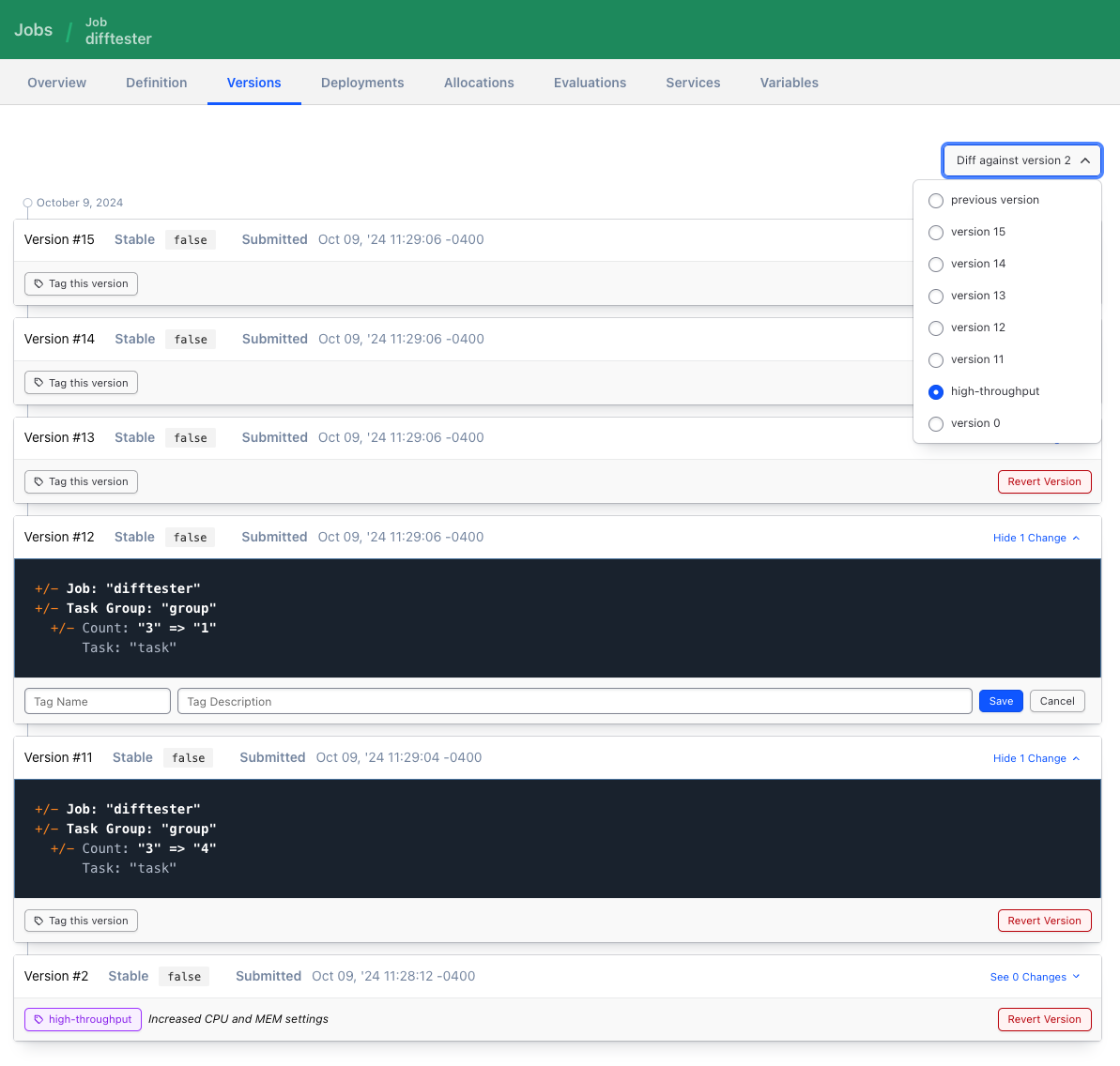The width and height of the screenshot is (1120, 1066).
Task: Expand 'See 0 Changes' on Version #2
Action: (1035, 977)
